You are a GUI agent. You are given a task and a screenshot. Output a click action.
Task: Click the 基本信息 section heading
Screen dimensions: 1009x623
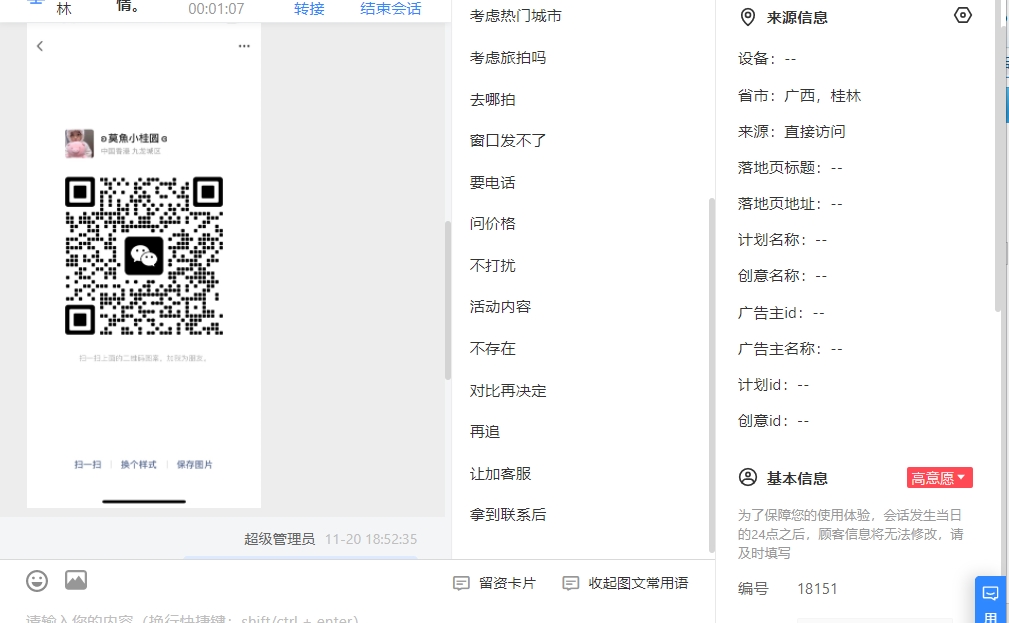[x=797, y=478]
